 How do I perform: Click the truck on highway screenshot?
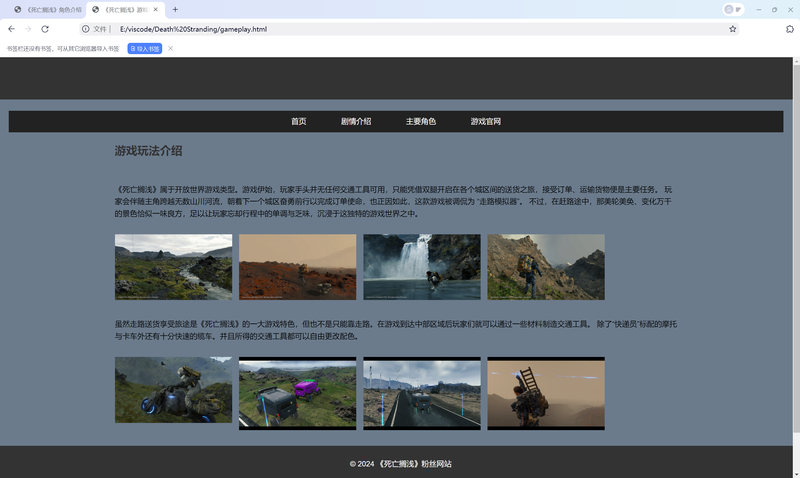422,393
